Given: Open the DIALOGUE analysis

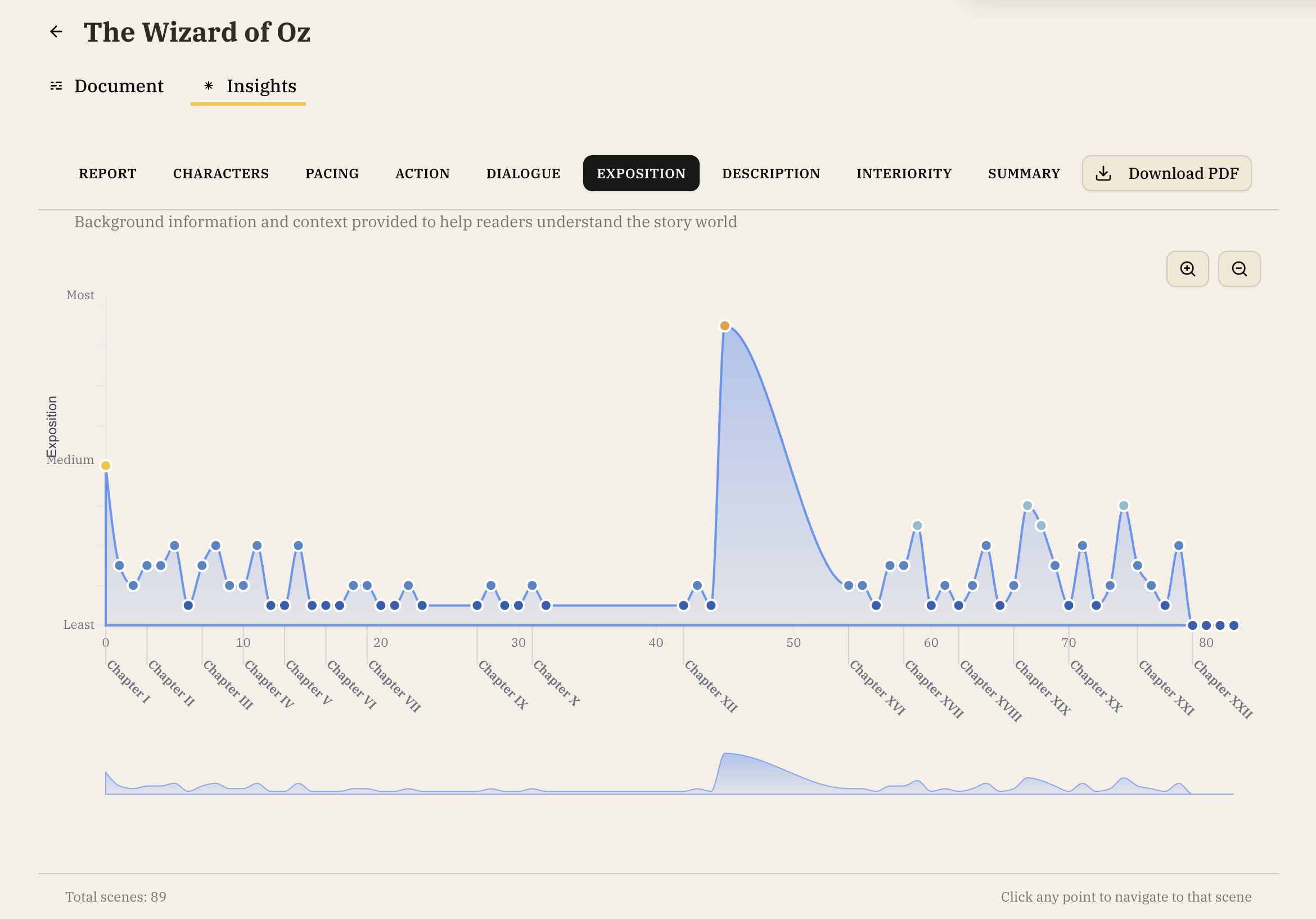Looking at the screenshot, I should tap(523, 173).
